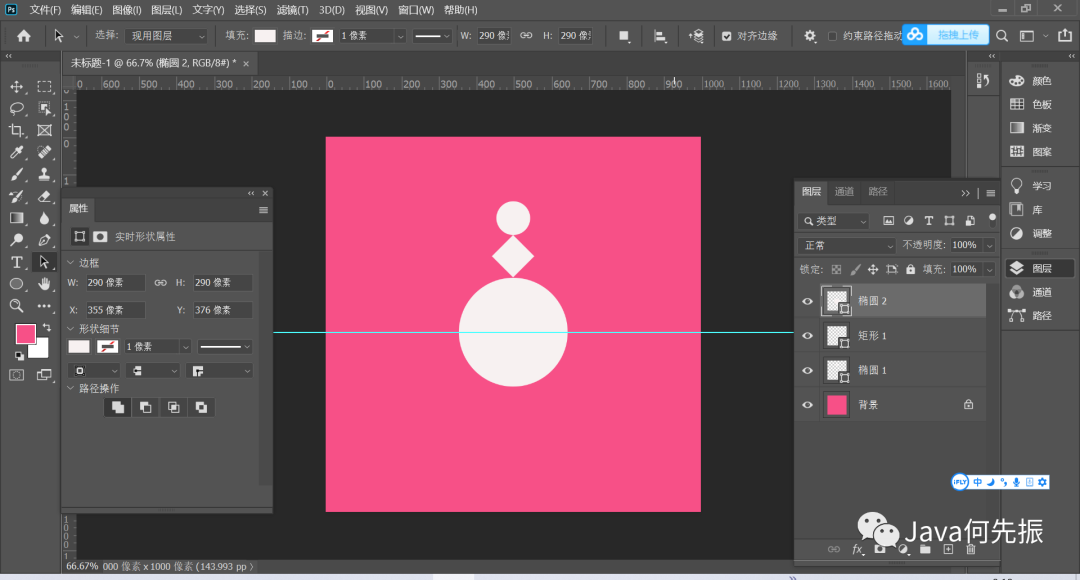Enable the 约束路径拖动 checkbox

coord(832,36)
